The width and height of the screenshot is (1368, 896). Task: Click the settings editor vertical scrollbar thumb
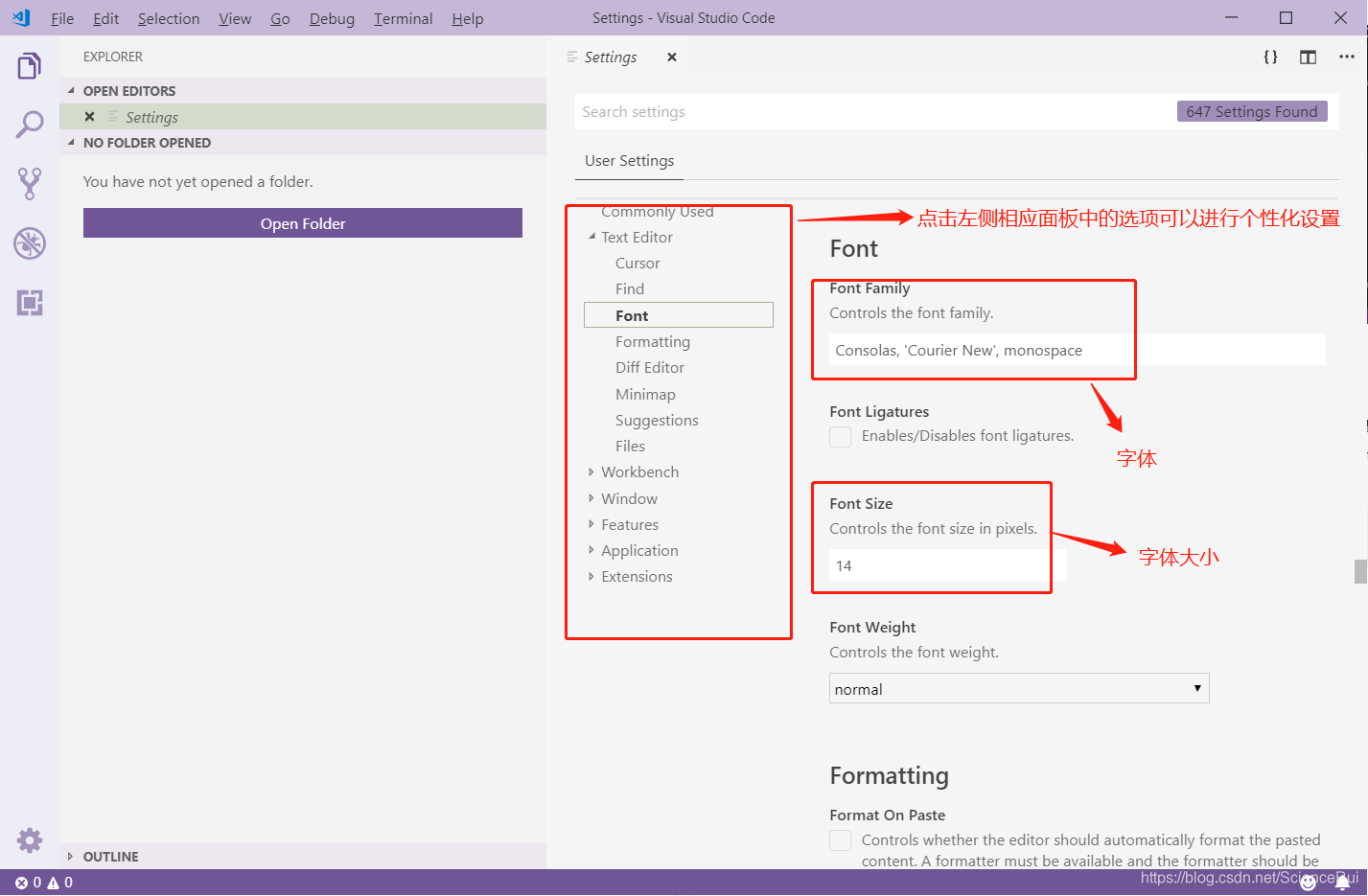coord(1360,571)
